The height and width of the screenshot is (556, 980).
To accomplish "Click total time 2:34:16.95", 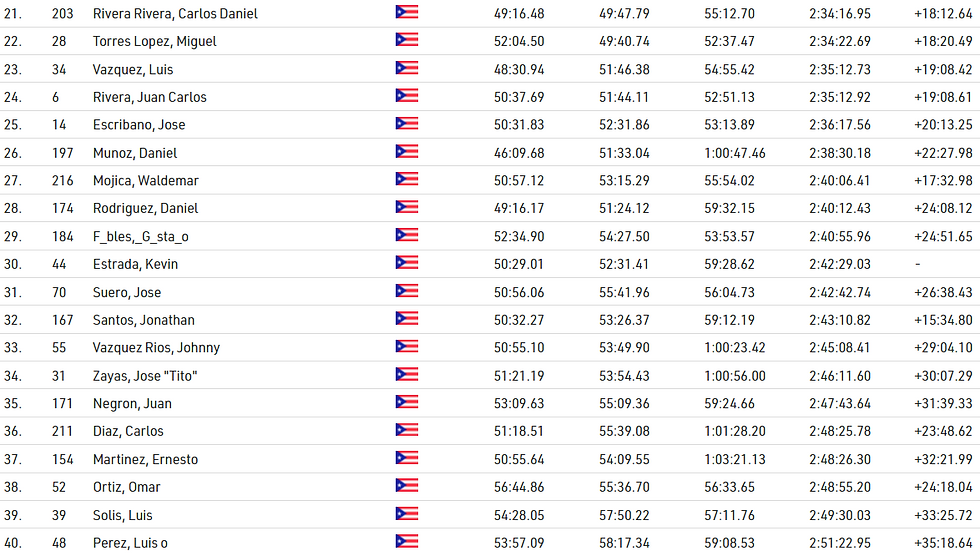I will 839,14.
